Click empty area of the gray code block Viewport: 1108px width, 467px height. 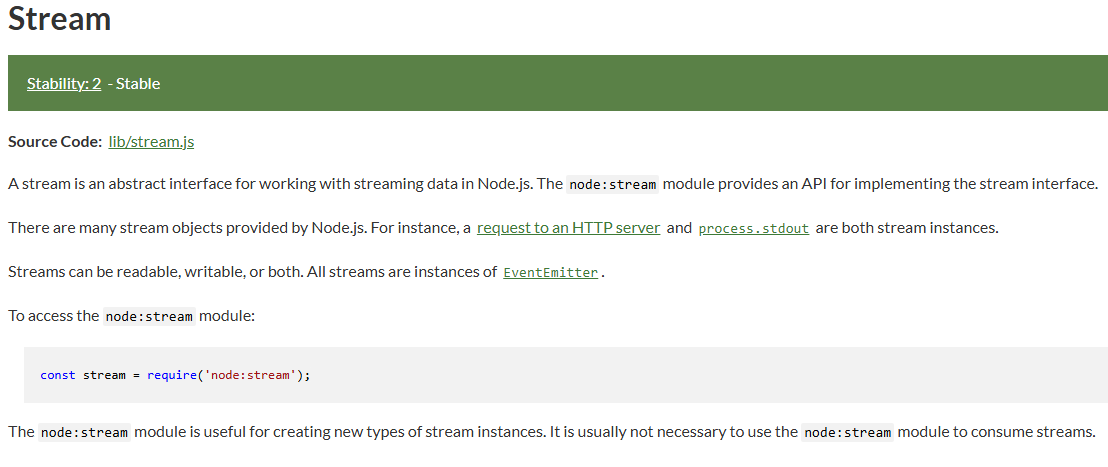(707, 375)
